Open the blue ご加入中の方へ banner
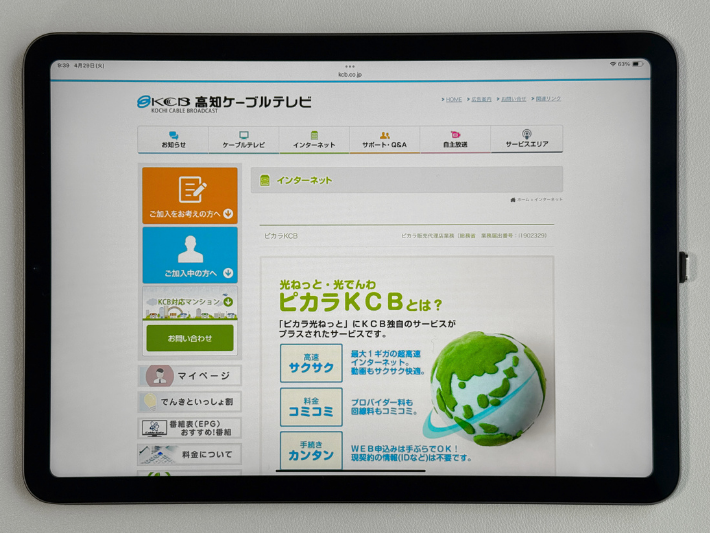This screenshot has width=710, height=533. pos(190,255)
